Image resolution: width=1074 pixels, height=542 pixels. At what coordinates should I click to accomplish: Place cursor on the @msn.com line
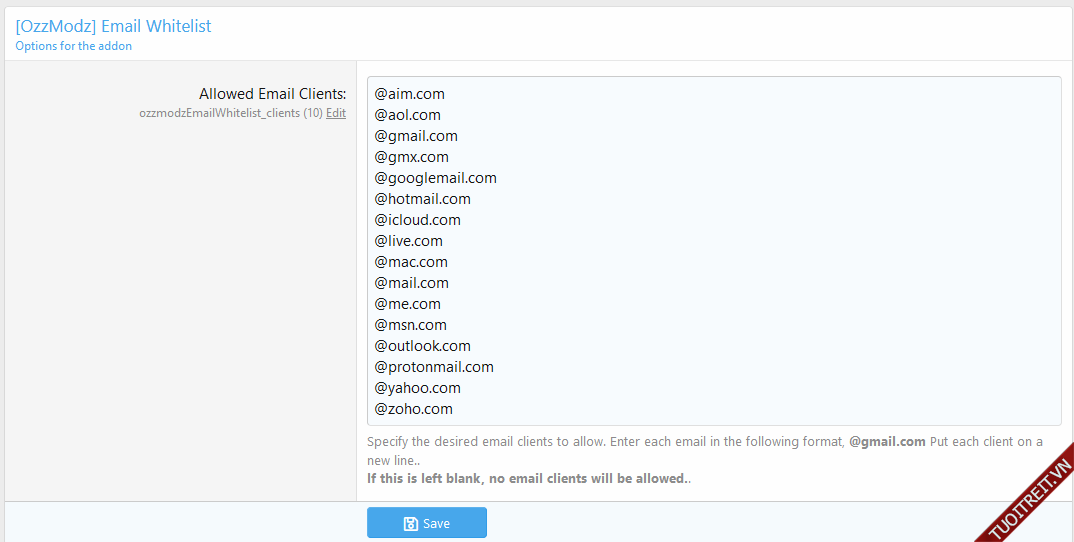411,325
